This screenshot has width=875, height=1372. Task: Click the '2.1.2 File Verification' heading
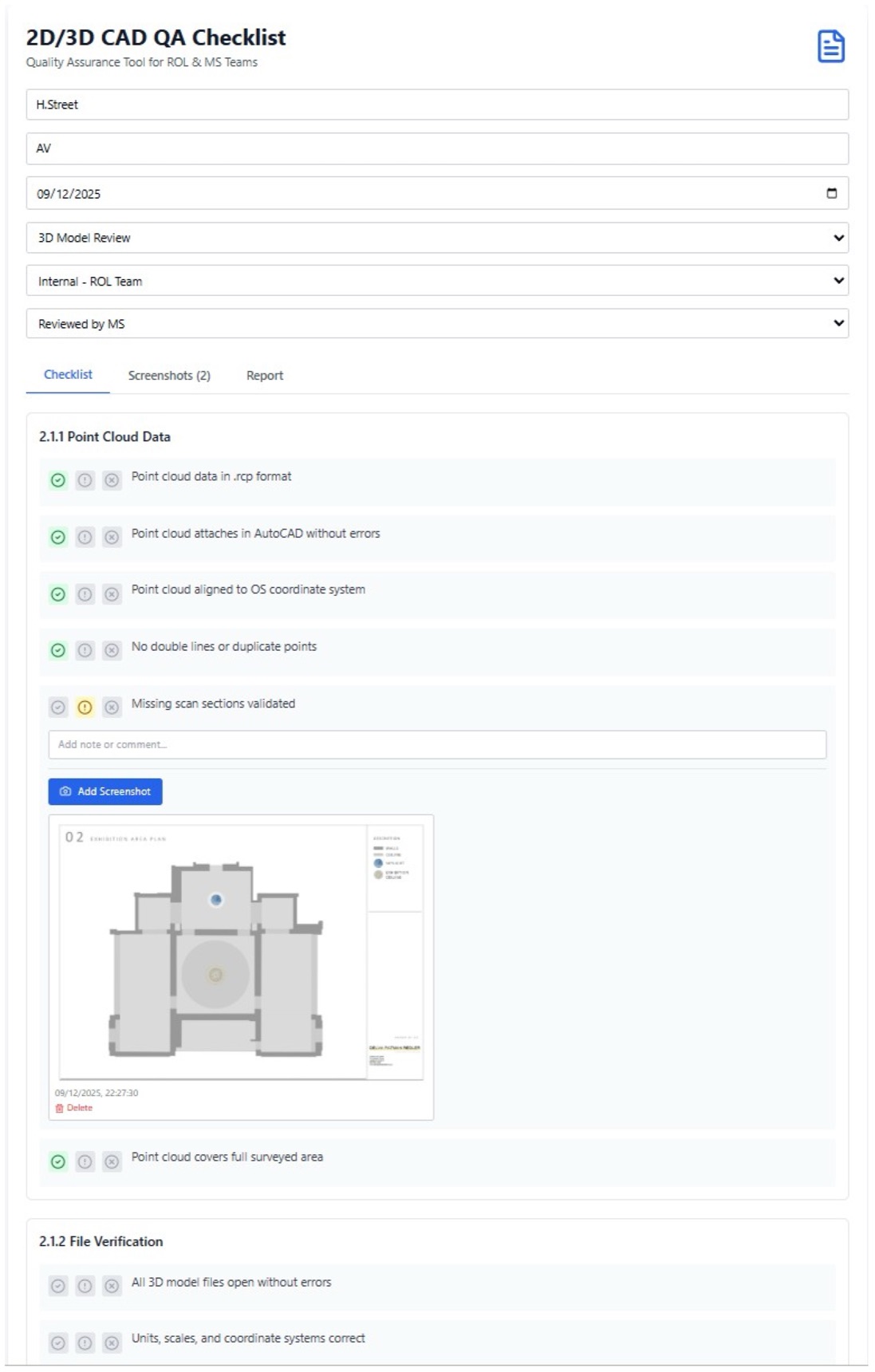[101, 1241]
